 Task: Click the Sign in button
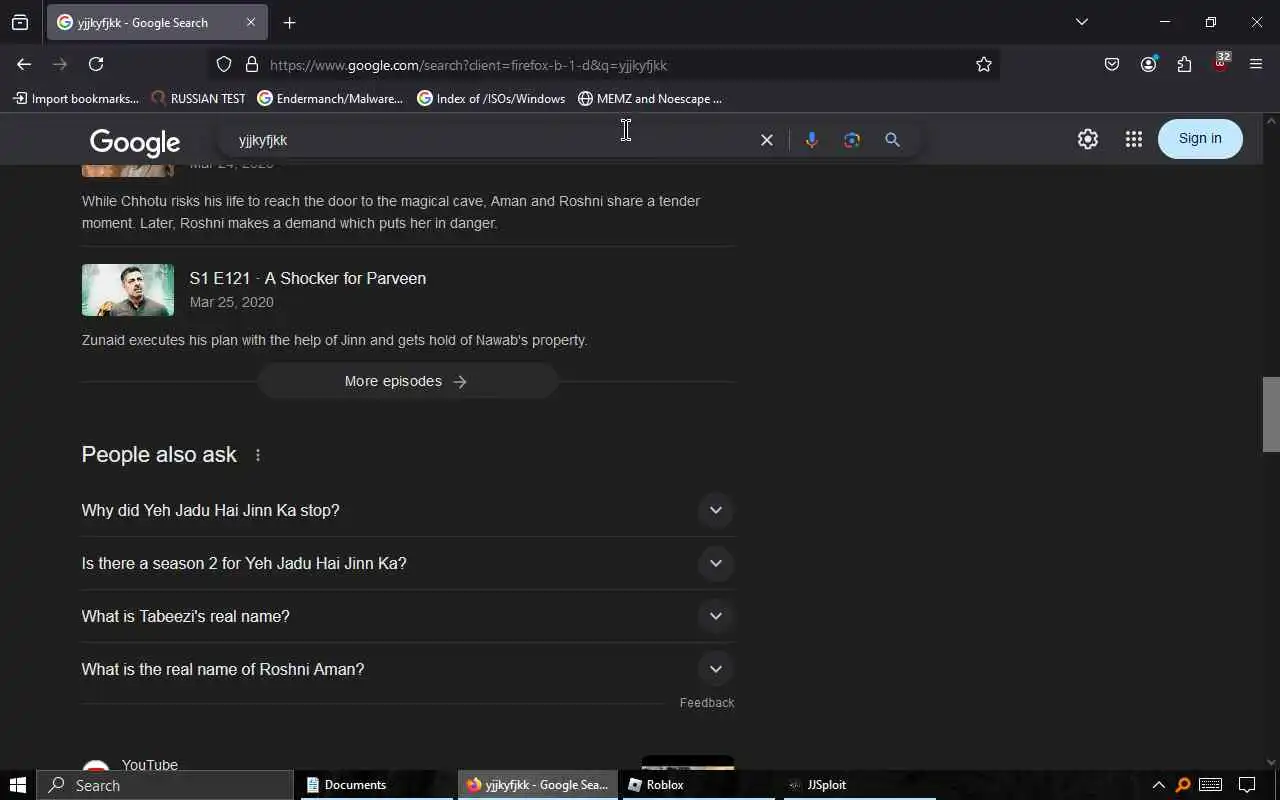pyautogui.click(x=1200, y=139)
